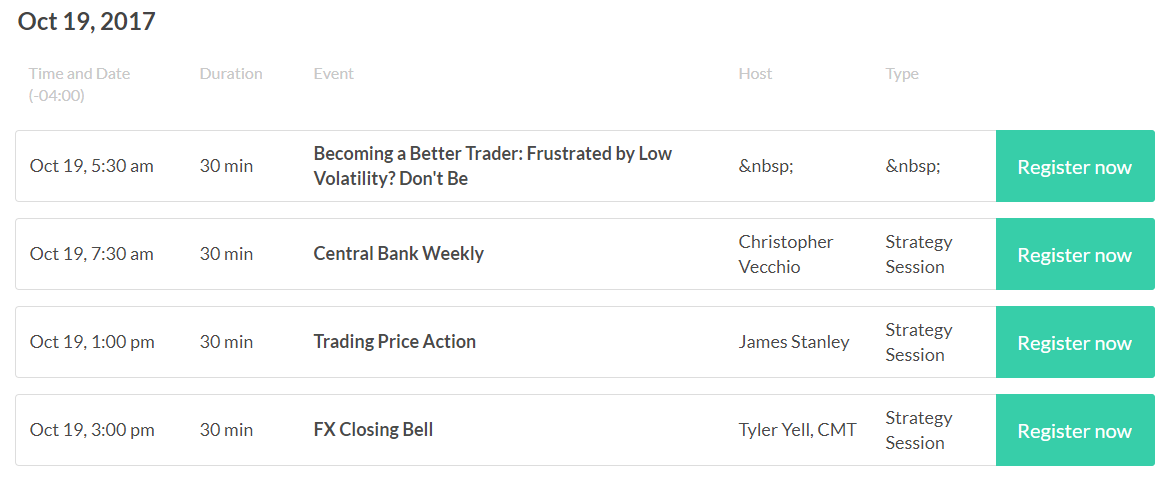This screenshot has width=1164, height=480.
Task: Click the Host column header
Action: 756,74
